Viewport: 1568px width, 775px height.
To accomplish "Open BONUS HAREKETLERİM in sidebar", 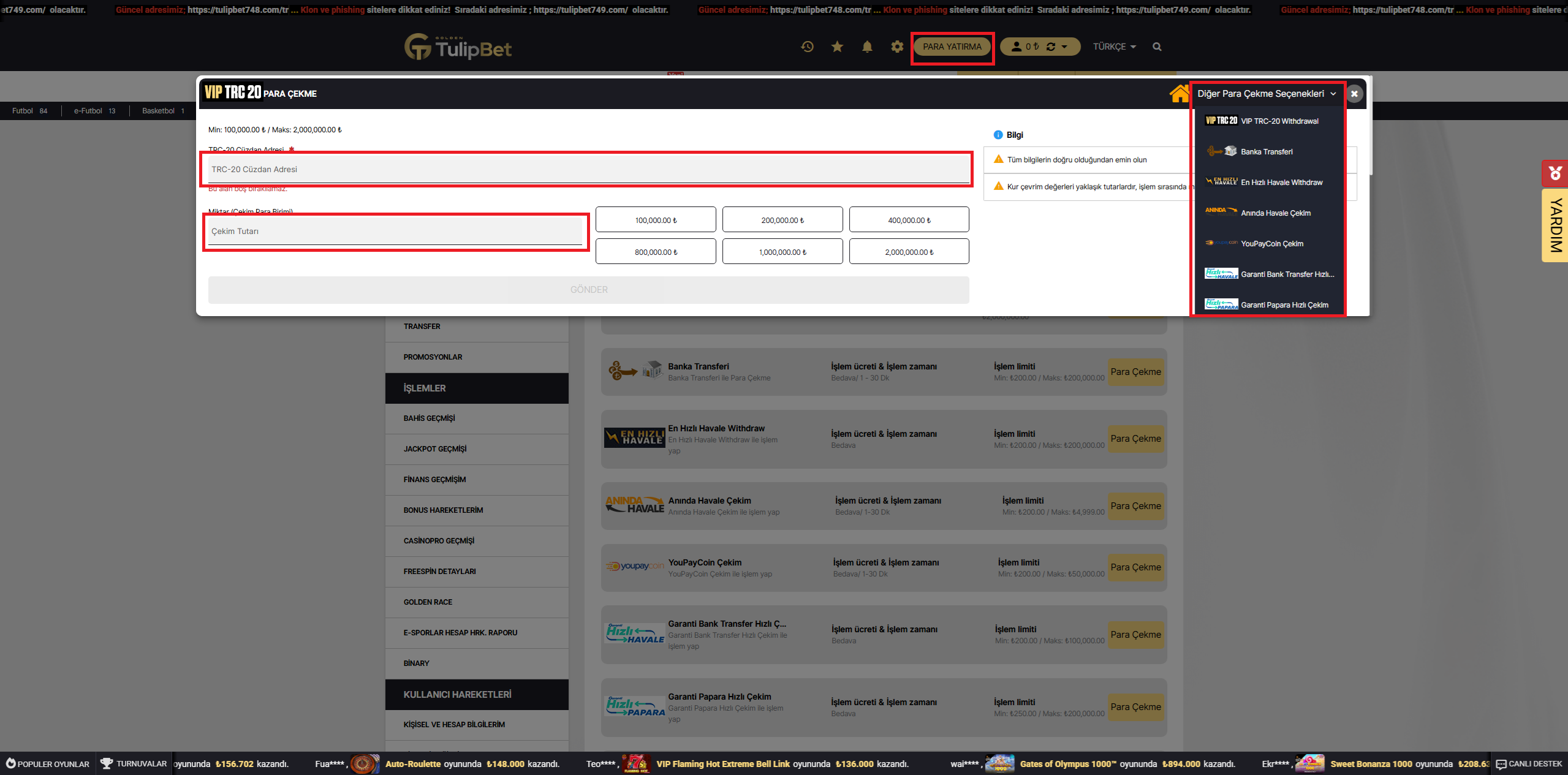I will [477, 510].
